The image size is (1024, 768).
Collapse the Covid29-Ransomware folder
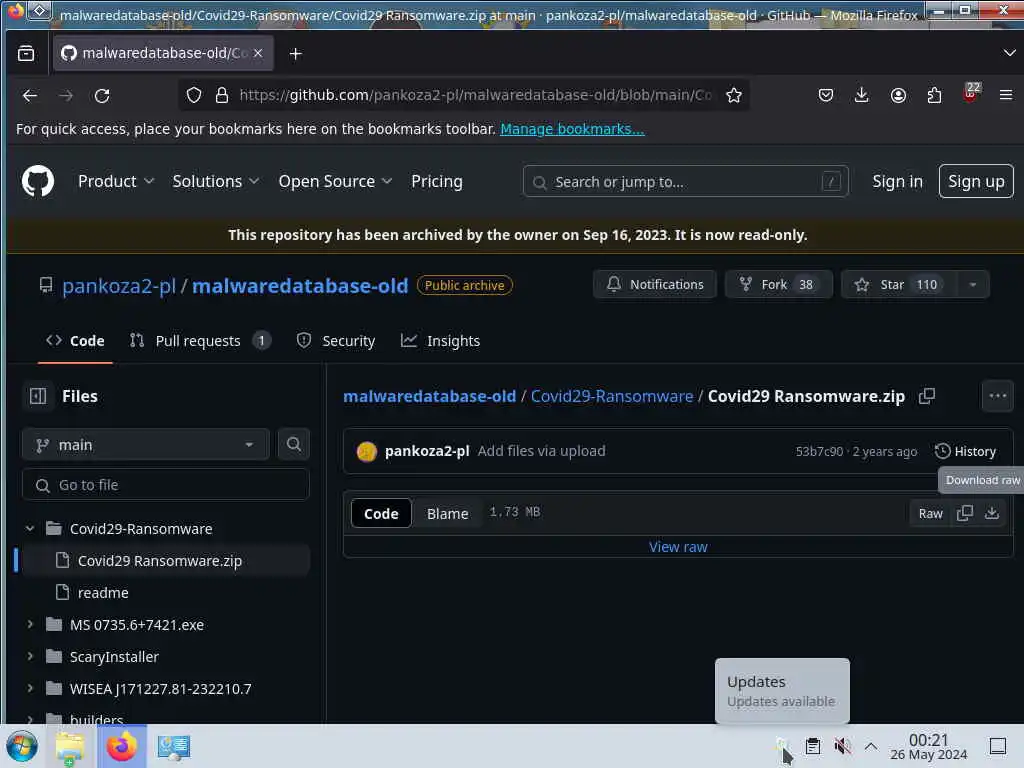(29, 528)
